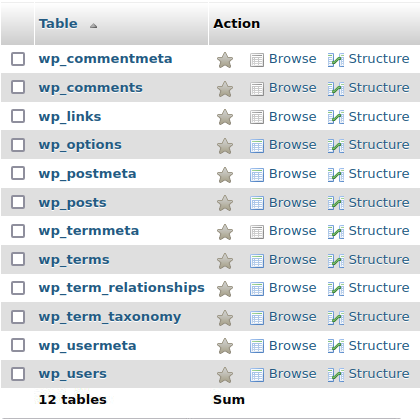Click the Browse link for wp_usermeta
The width and height of the screenshot is (420, 419).
[x=292, y=346]
